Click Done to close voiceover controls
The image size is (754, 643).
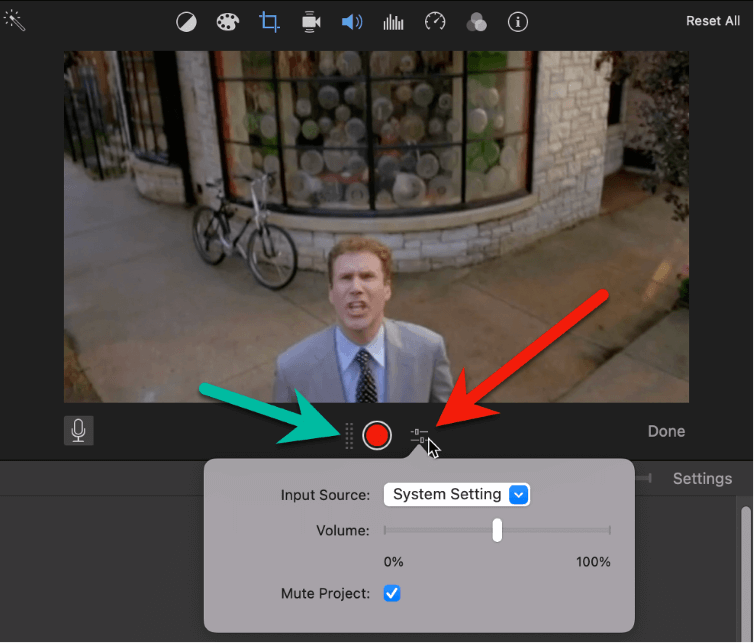click(x=666, y=431)
